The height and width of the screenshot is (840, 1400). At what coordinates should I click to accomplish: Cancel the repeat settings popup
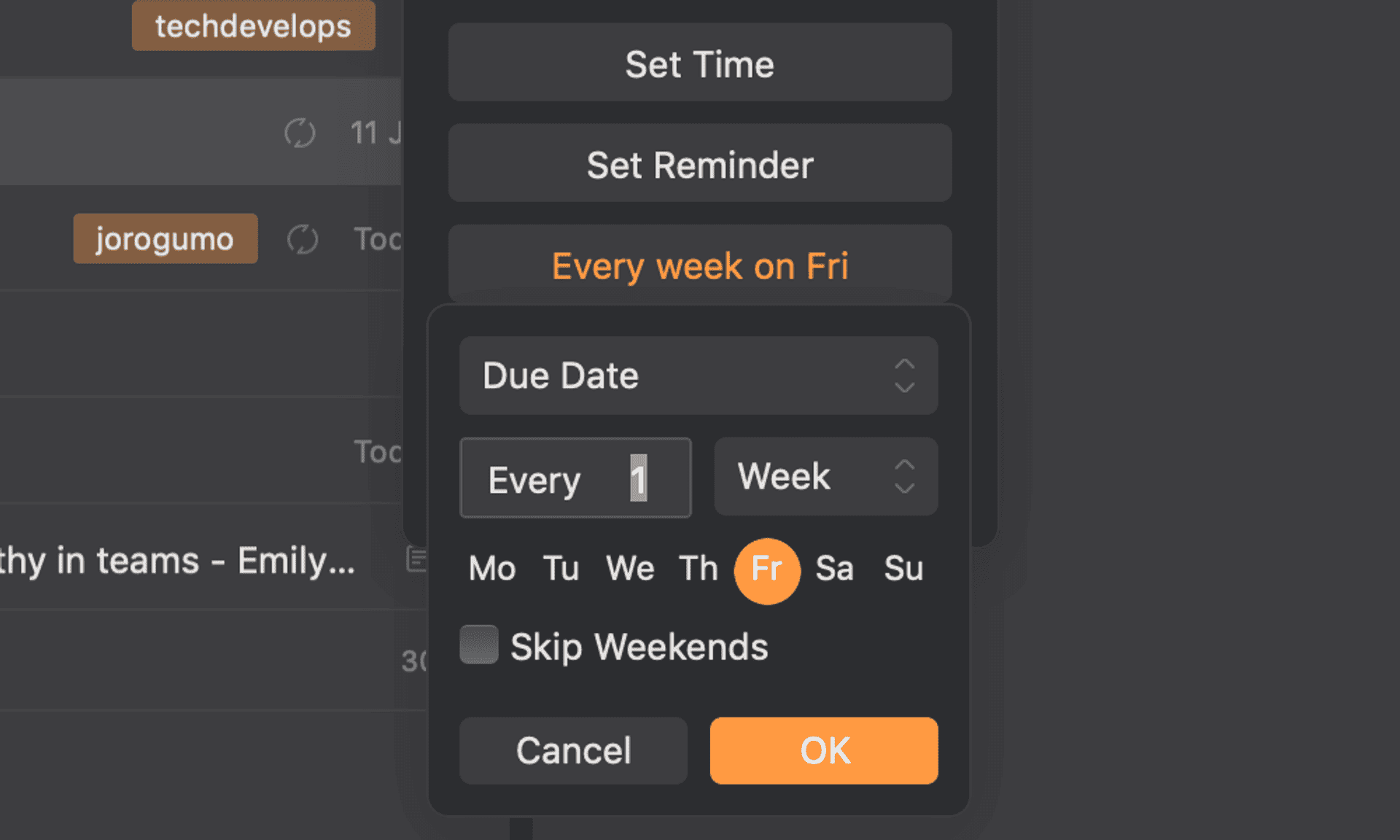[x=573, y=750]
